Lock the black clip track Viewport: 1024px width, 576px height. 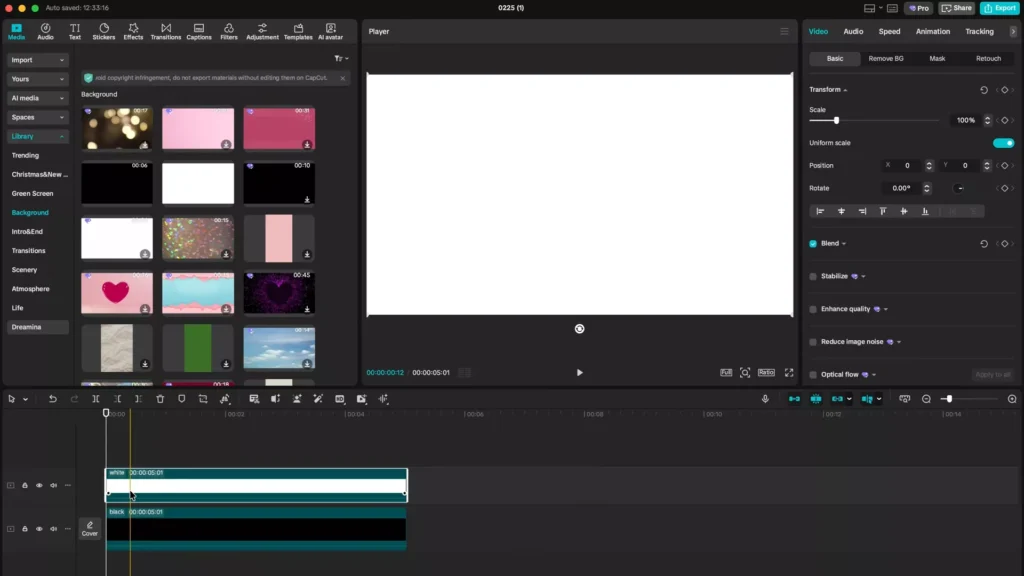(25, 529)
